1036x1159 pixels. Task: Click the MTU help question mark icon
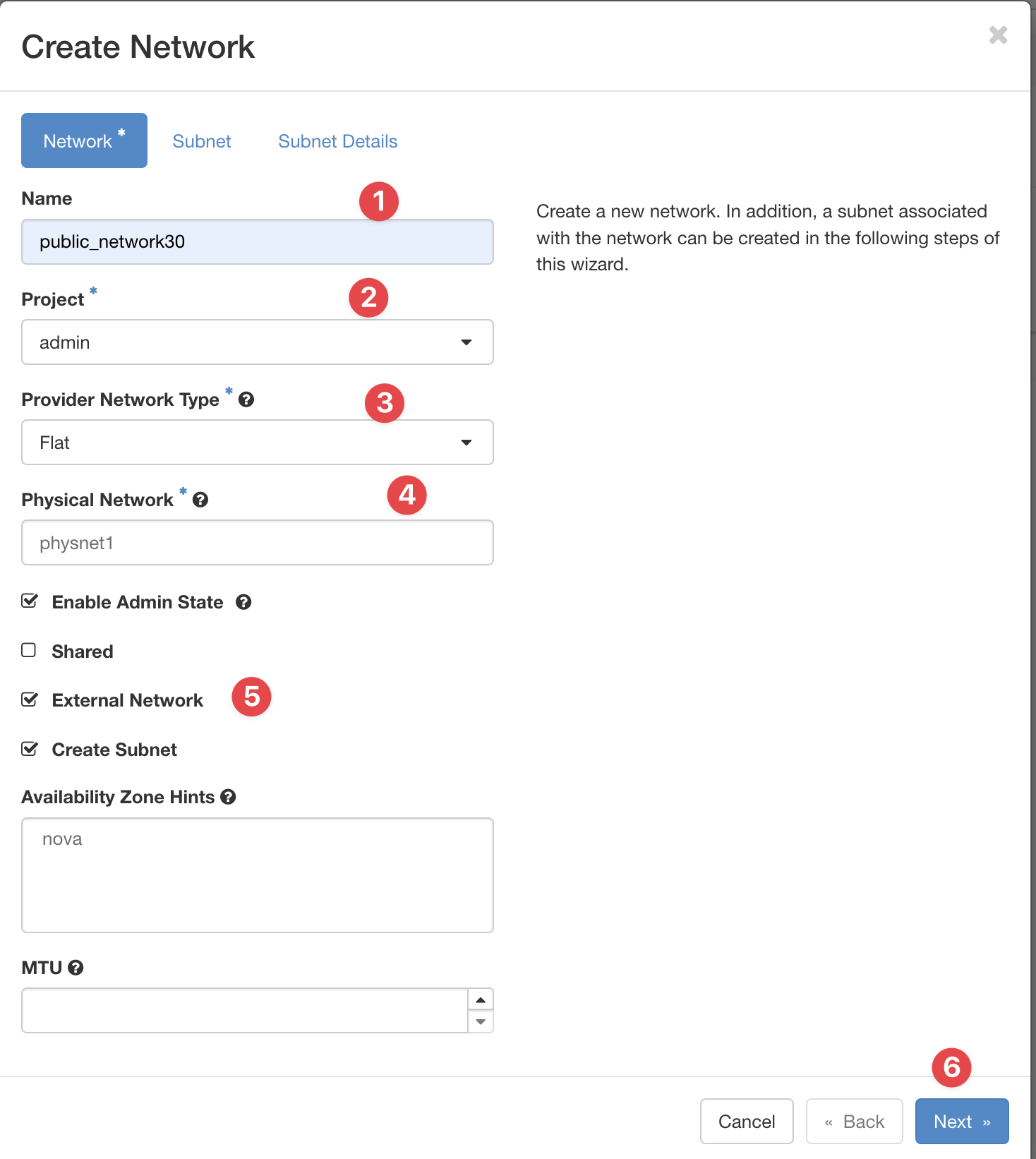76,968
